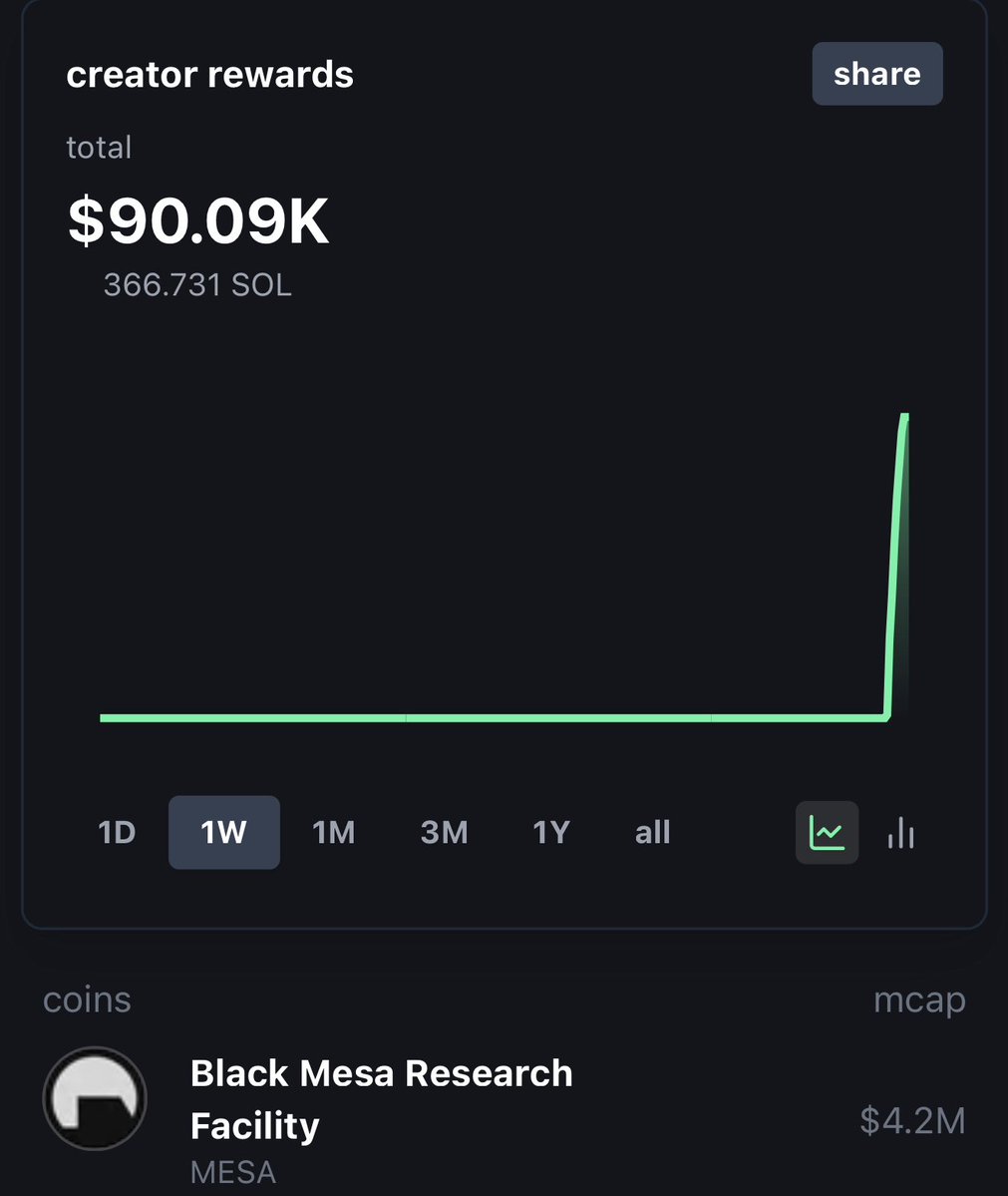1008x1196 pixels.
Task: Click the share button
Action: click(x=876, y=73)
